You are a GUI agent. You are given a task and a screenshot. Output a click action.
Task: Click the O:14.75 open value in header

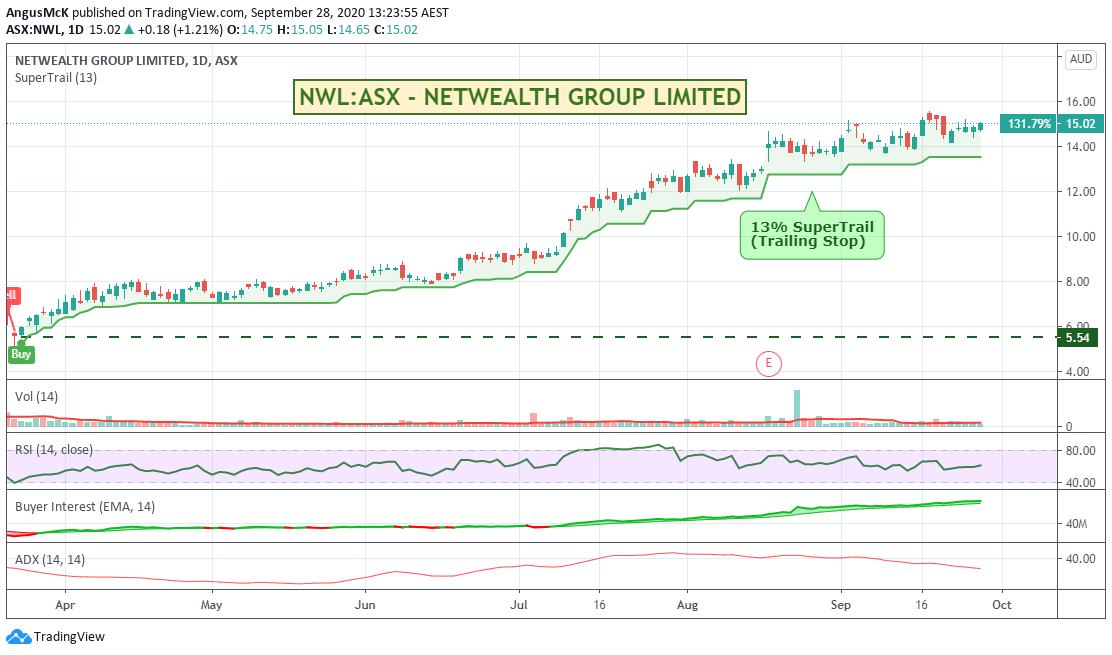tap(250, 30)
